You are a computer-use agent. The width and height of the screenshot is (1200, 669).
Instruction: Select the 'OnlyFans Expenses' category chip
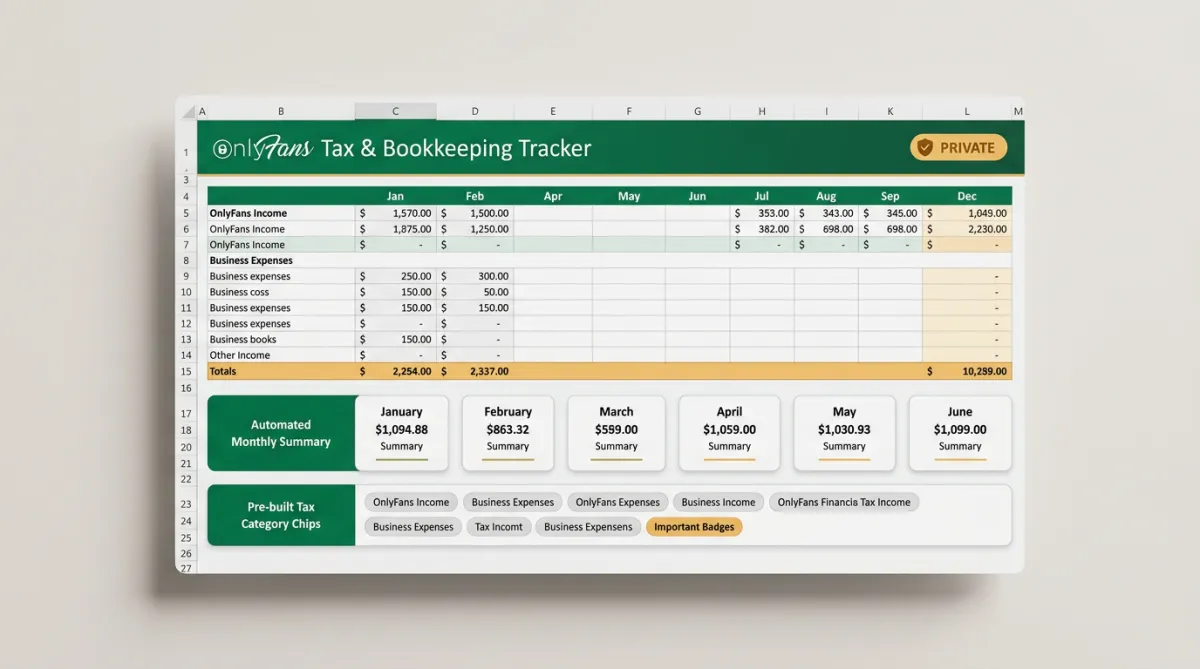(x=618, y=502)
